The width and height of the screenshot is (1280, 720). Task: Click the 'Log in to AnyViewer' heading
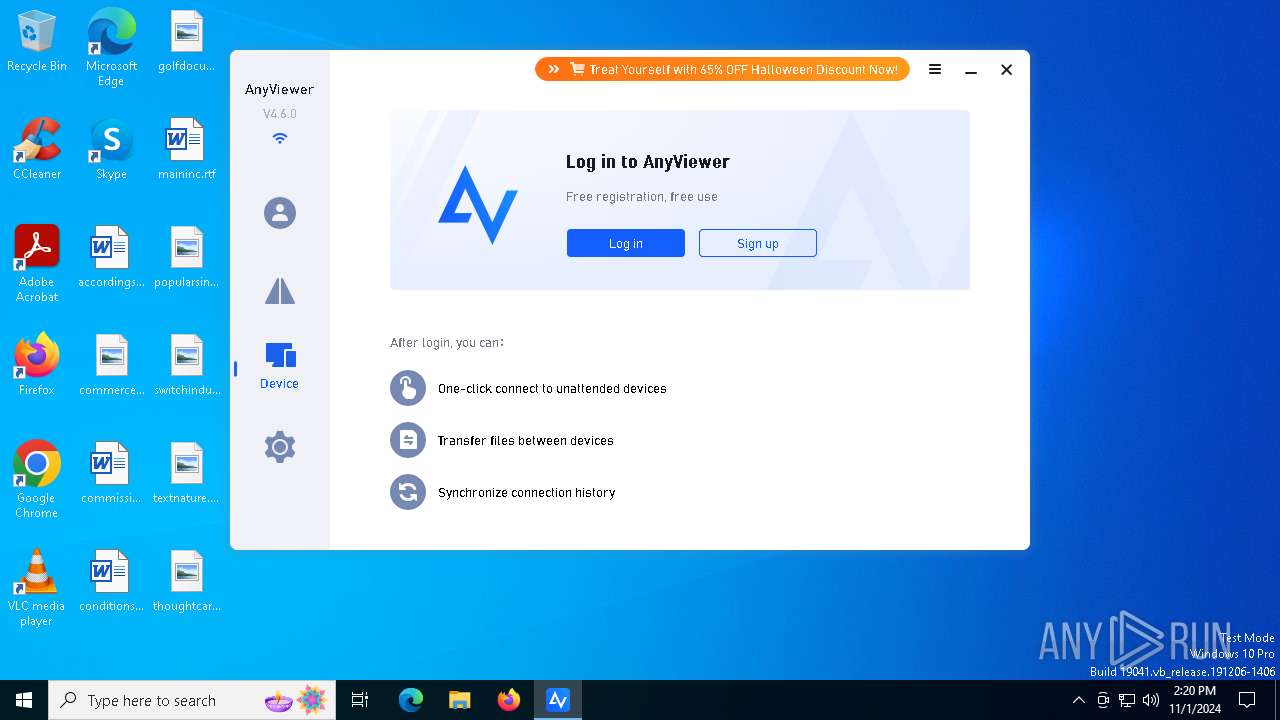[x=648, y=162]
